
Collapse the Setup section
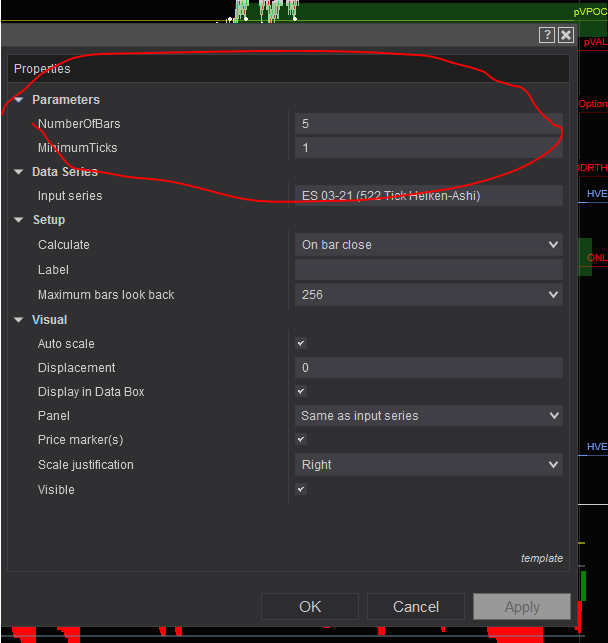pos(19,220)
